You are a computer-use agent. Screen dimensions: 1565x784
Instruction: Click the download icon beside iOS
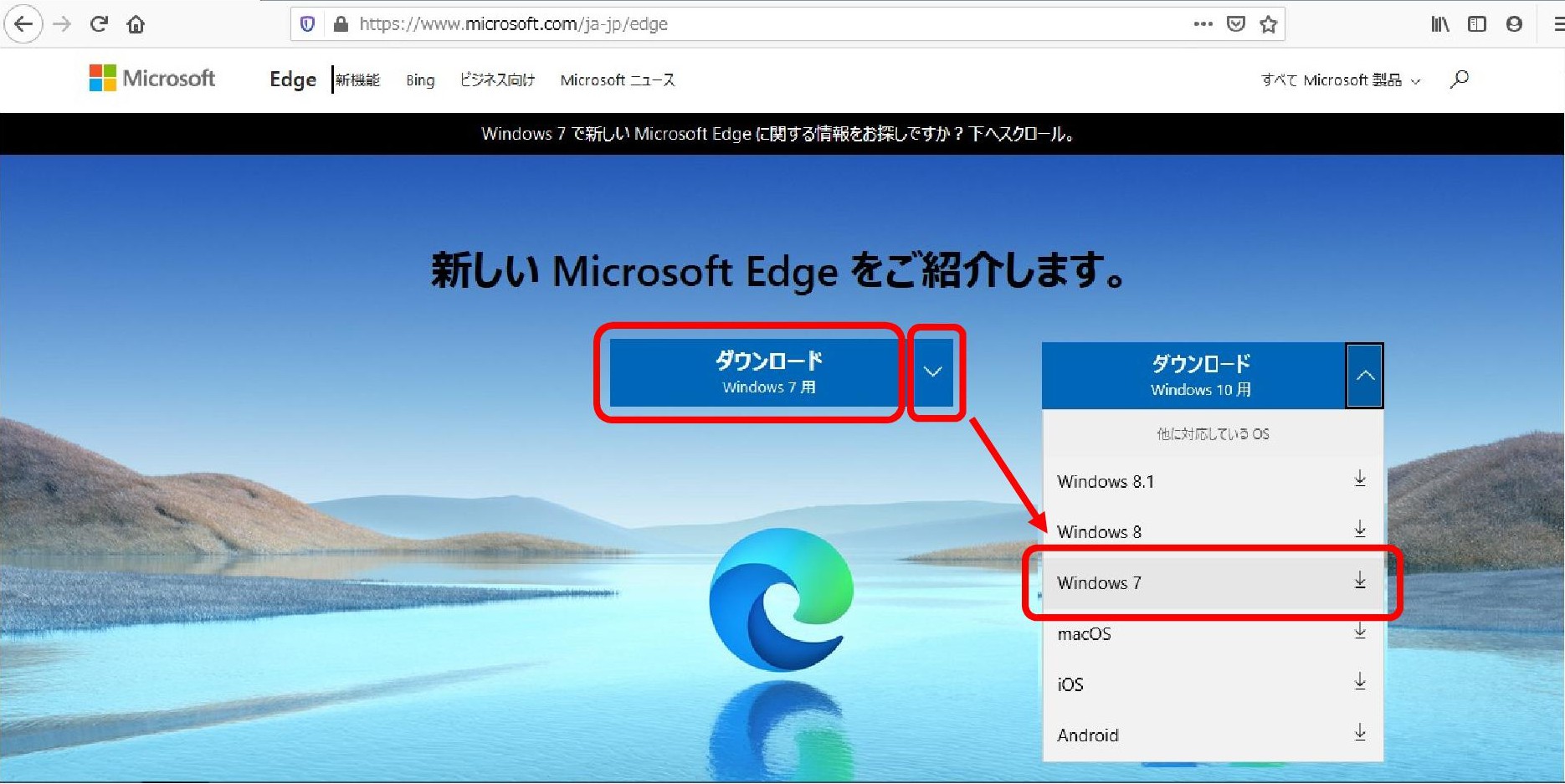1360,681
